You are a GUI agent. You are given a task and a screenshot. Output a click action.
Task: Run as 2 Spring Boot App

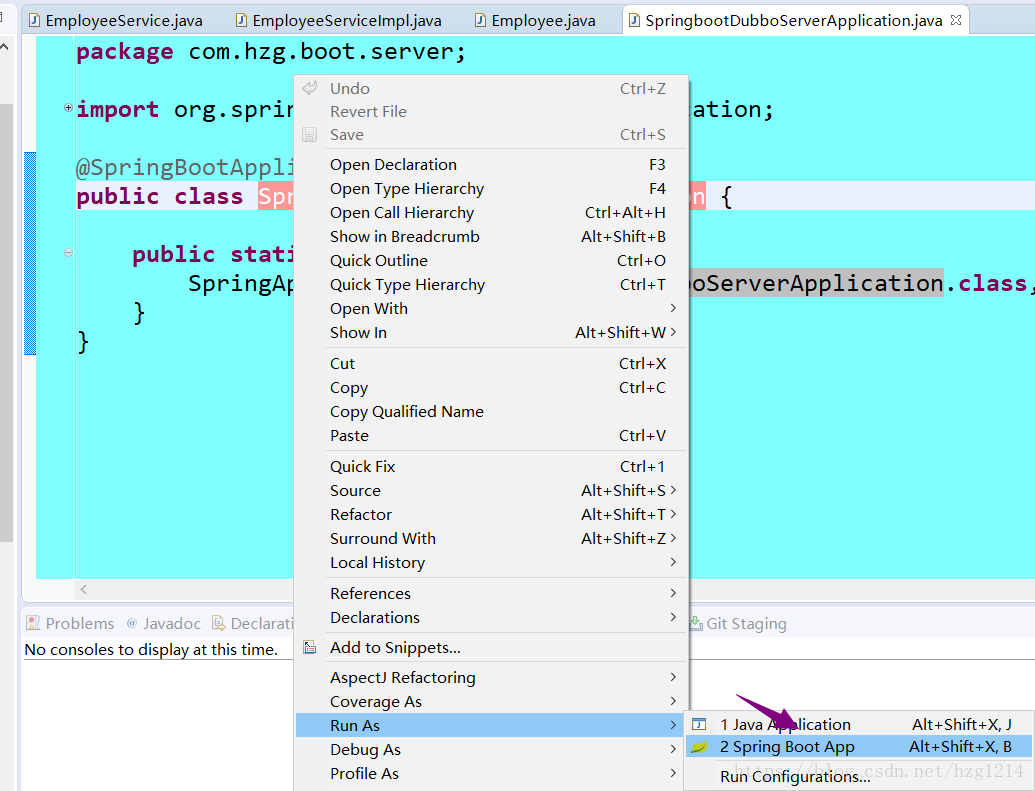pyautogui.click(x=859, y=747)
